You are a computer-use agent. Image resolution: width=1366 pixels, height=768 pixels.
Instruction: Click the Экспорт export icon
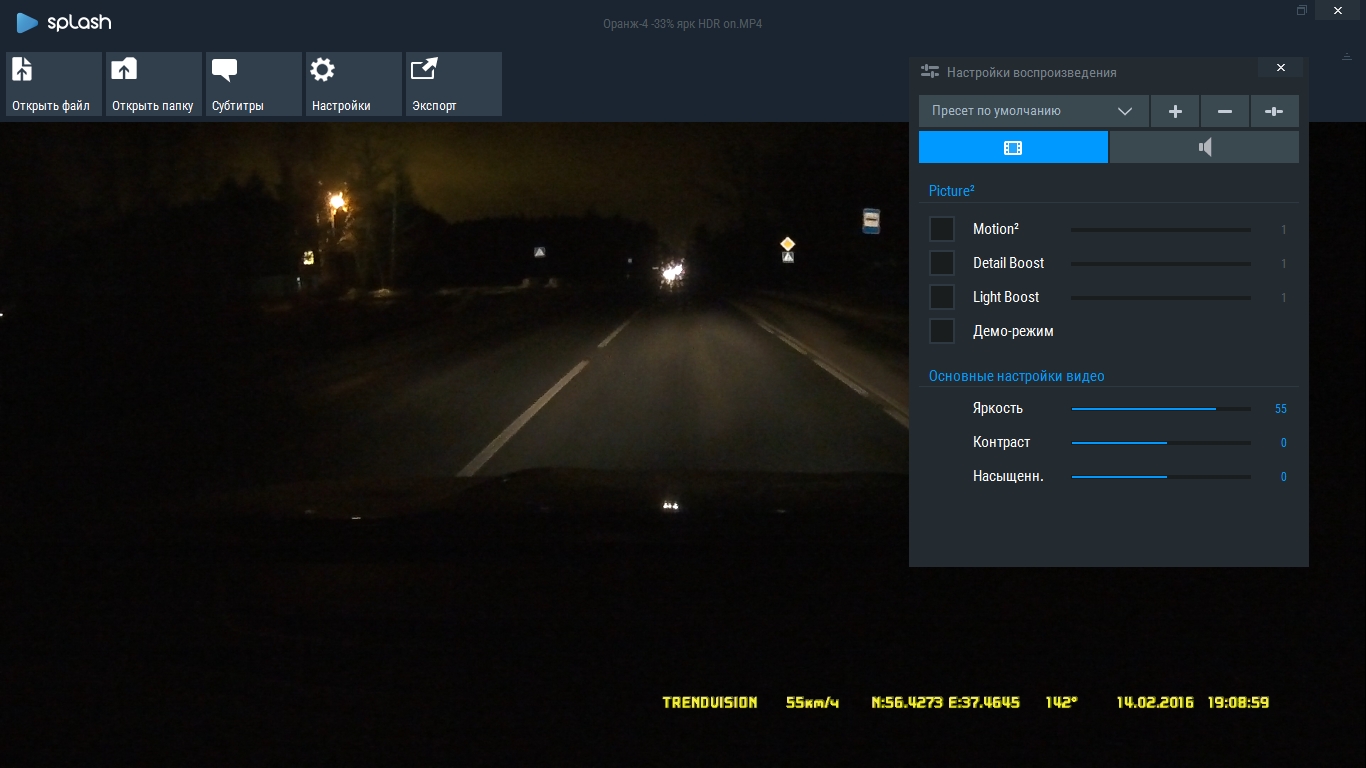coord(424,70)
